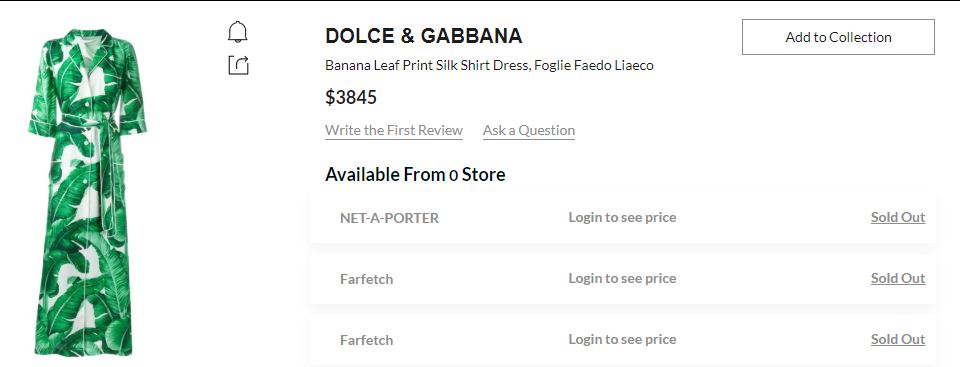This screenshot has width=960, height=367.
Task: Click the $3845 price text
Action: click(x=351, y=97)
